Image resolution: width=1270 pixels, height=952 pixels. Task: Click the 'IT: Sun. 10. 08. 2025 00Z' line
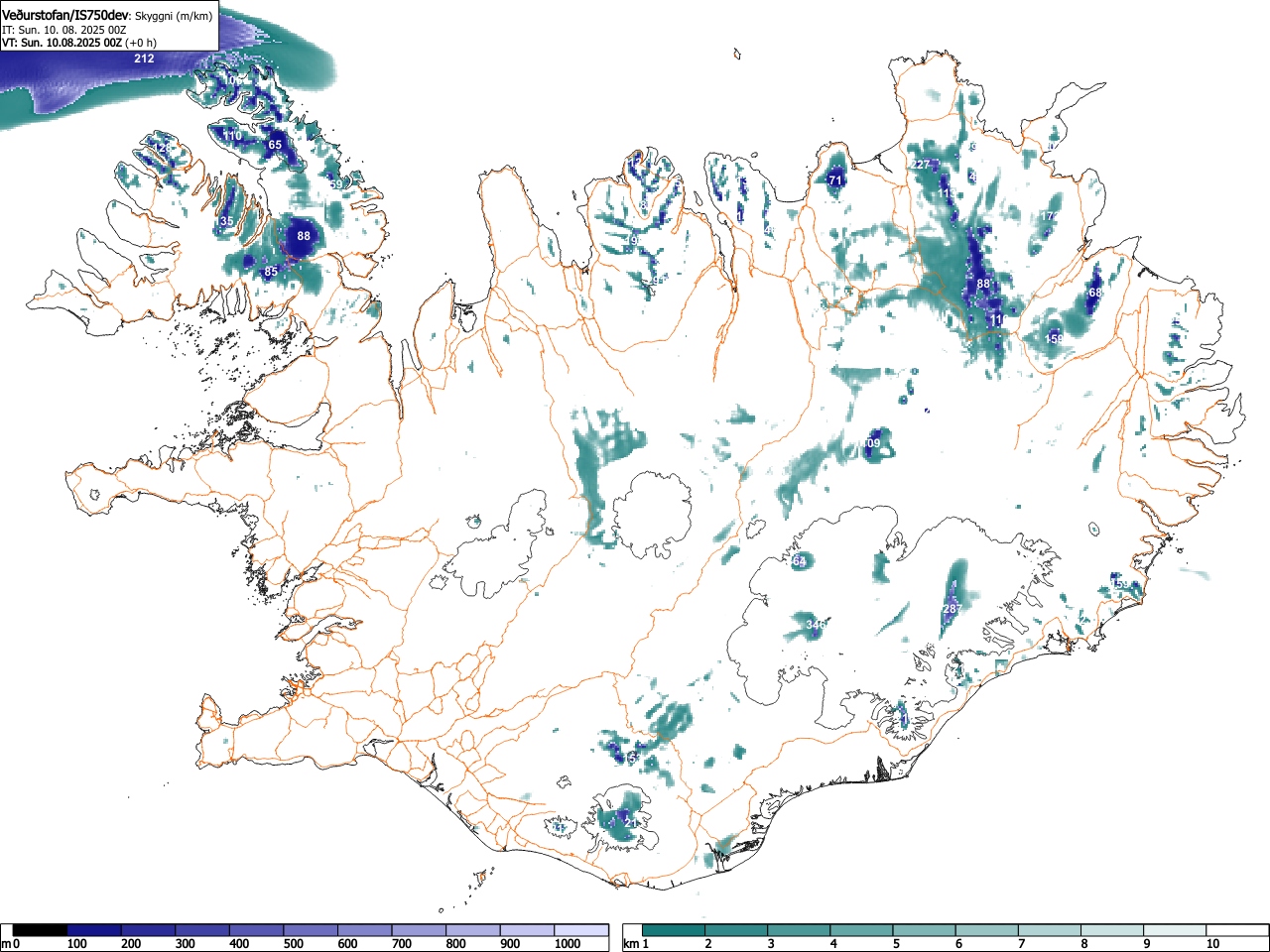point(64,30)
